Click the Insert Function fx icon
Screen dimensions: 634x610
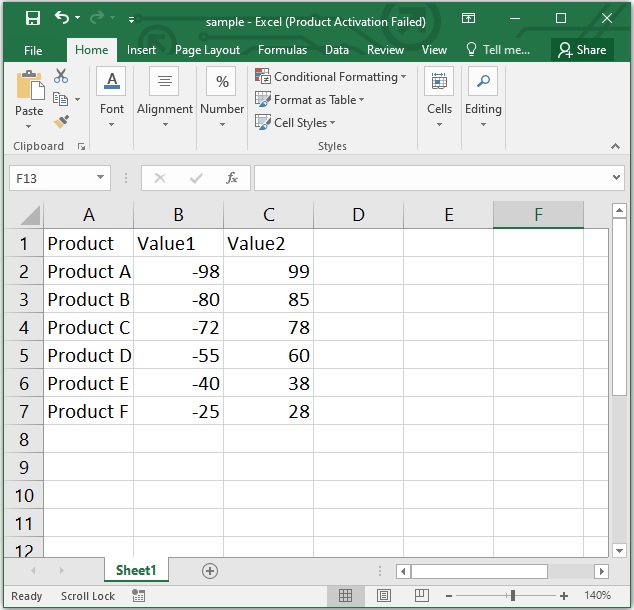231,178
